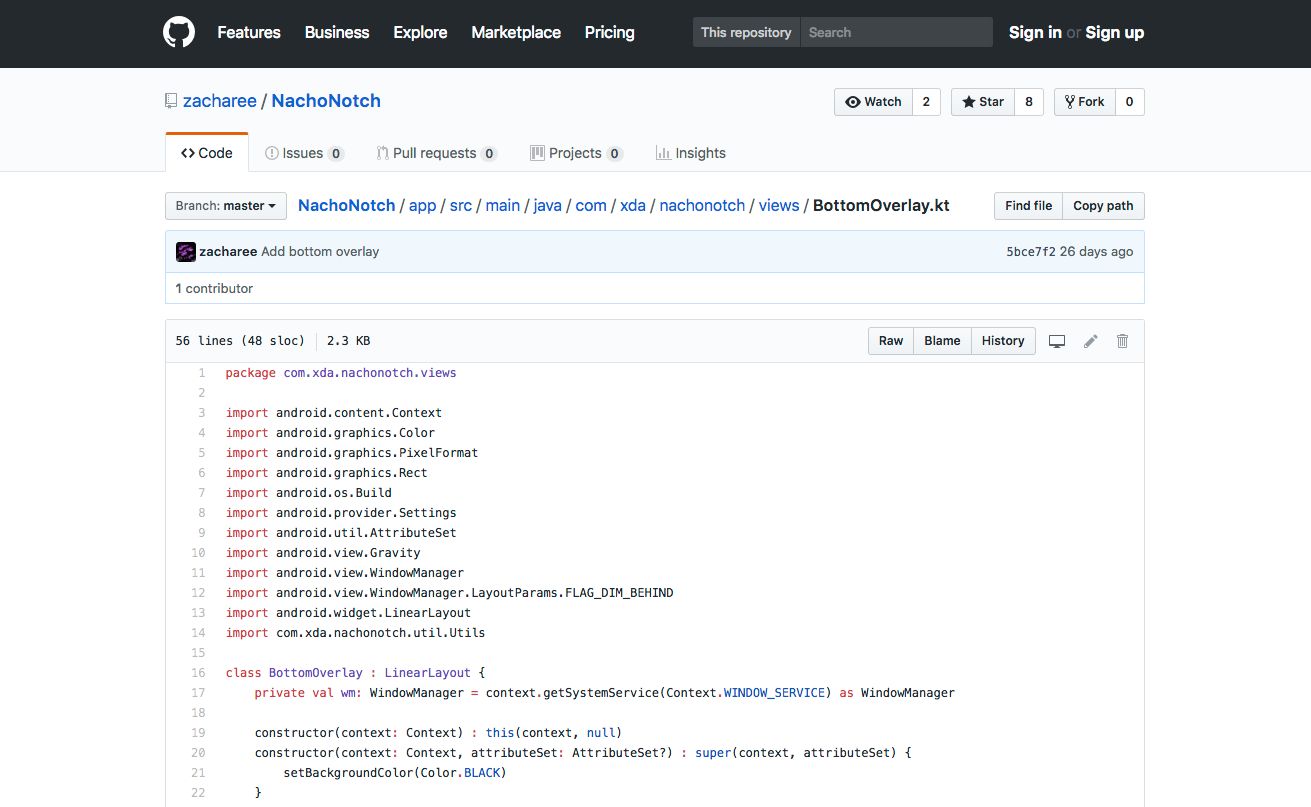Star the NachoNotch repository
Screen dimensions: 1311x807
[982, 102]
